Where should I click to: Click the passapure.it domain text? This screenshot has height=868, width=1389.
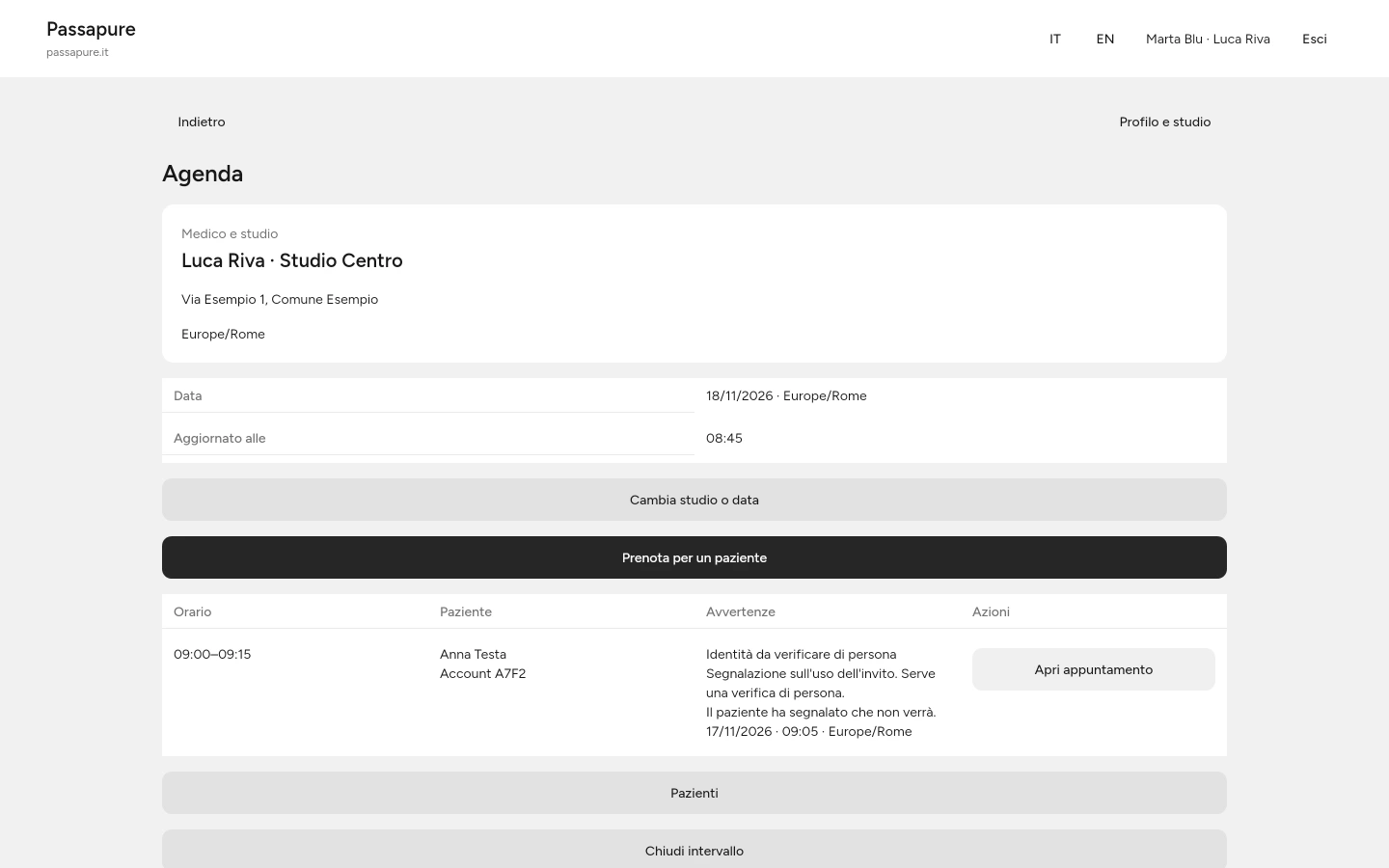[77, 52]
